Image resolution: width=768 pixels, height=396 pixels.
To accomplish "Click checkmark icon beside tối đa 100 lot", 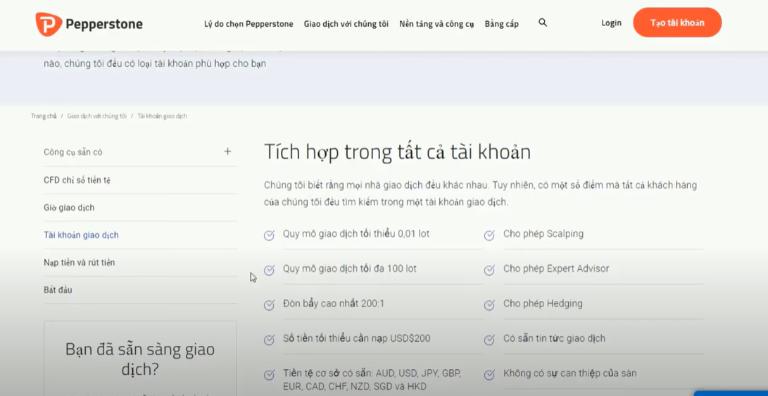I will (x=269, y=271).
